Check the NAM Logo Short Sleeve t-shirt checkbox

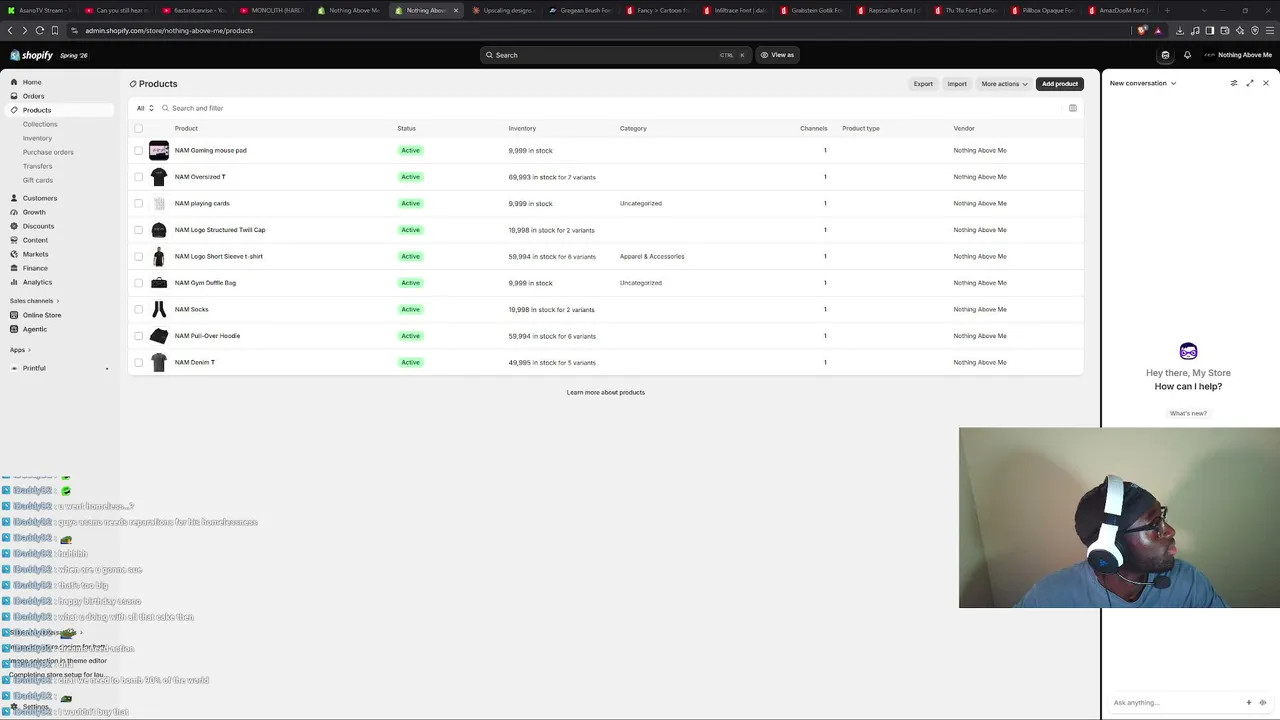pyautogui.click(x=138, y=256)
